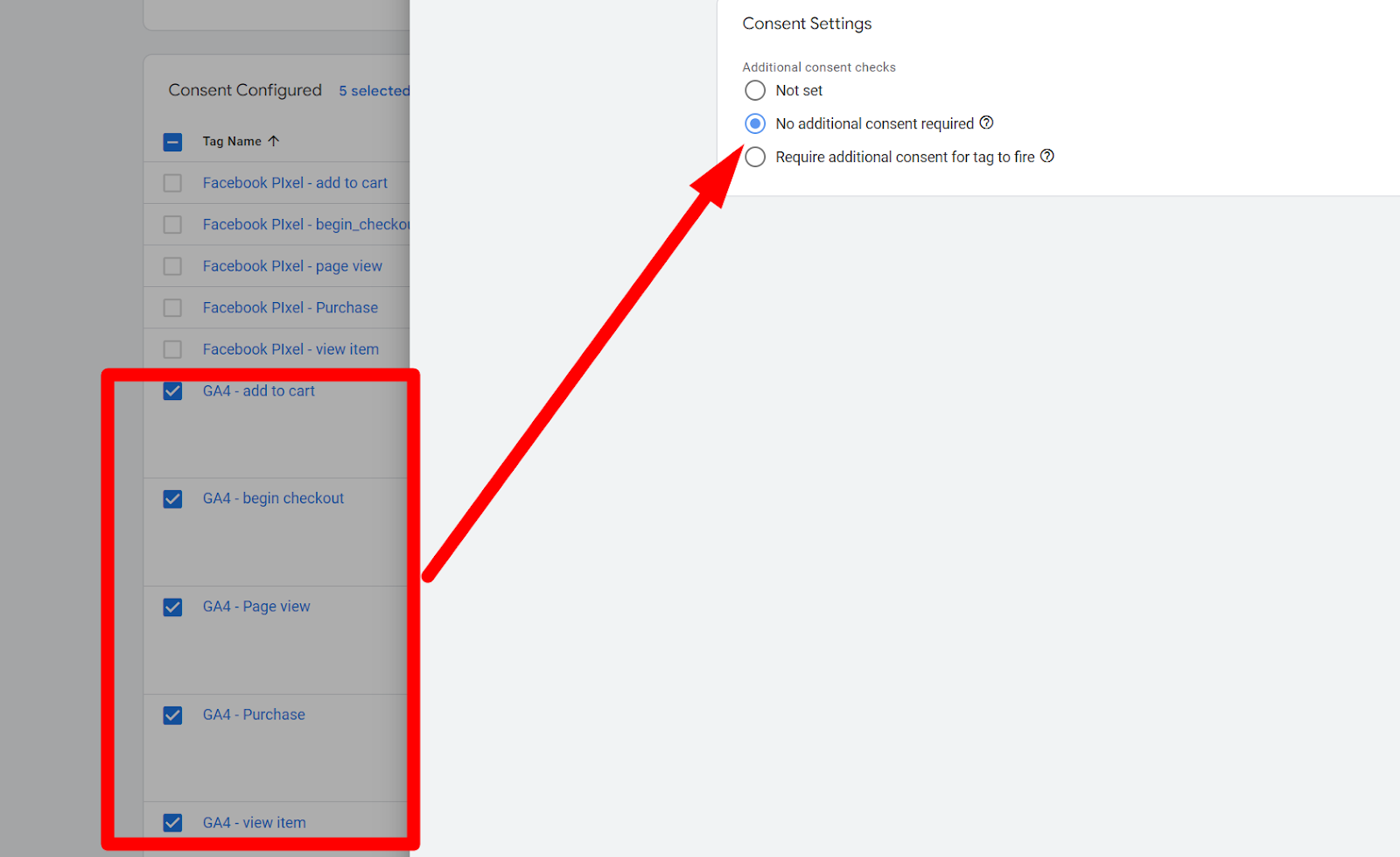
Task: Select No additional consent required option
Action: click(x=755, y=123)
